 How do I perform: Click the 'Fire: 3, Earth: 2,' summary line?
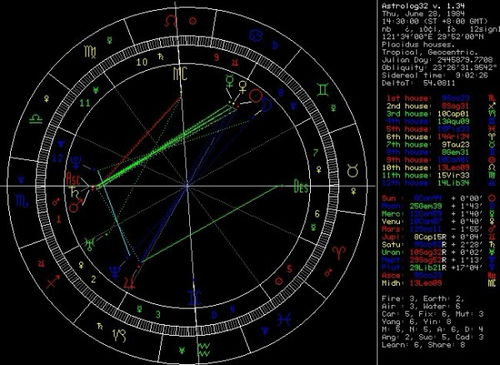coord(423,299)
